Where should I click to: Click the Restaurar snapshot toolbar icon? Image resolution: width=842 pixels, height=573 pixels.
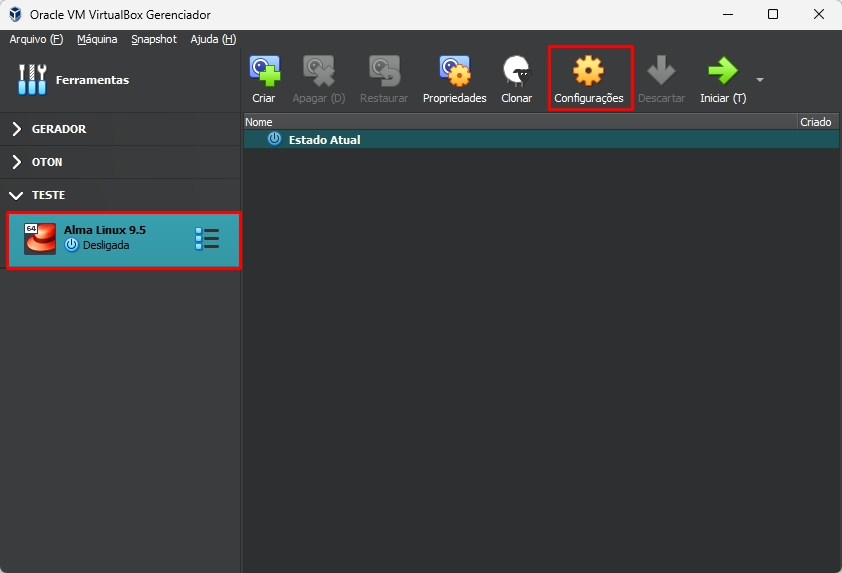384,71
